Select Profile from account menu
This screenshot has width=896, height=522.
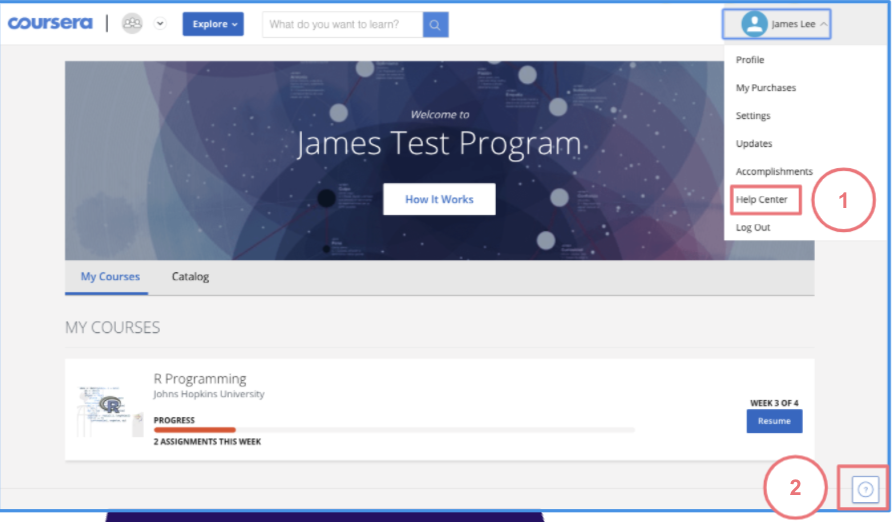(x=750, y=60)
